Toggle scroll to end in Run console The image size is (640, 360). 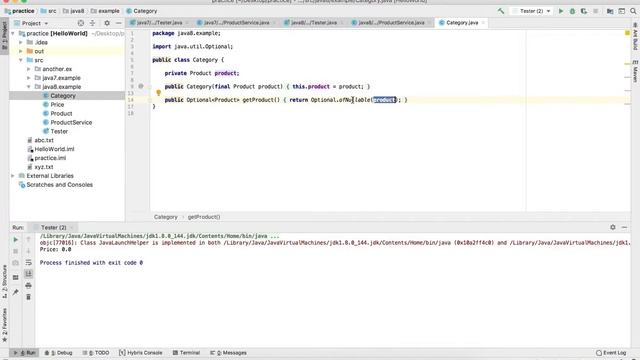click(x=28, y=274)
